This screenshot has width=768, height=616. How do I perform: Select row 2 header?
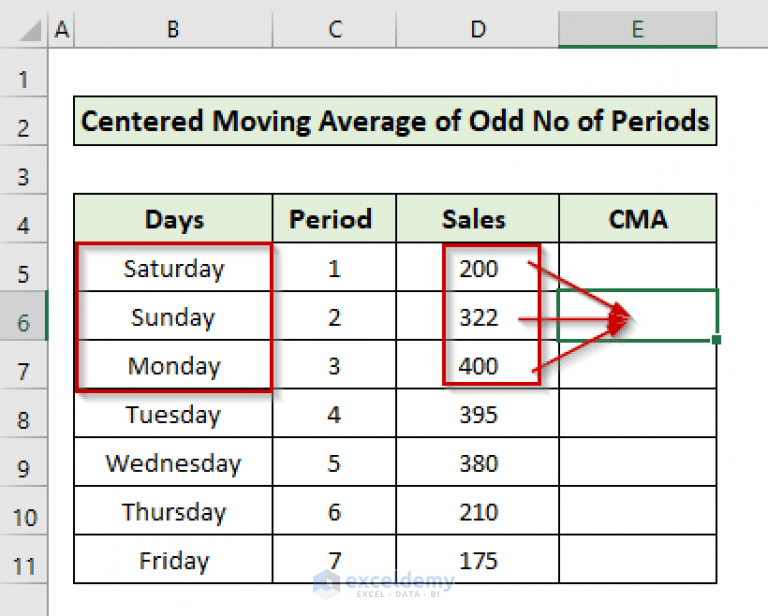coord(24,121)
